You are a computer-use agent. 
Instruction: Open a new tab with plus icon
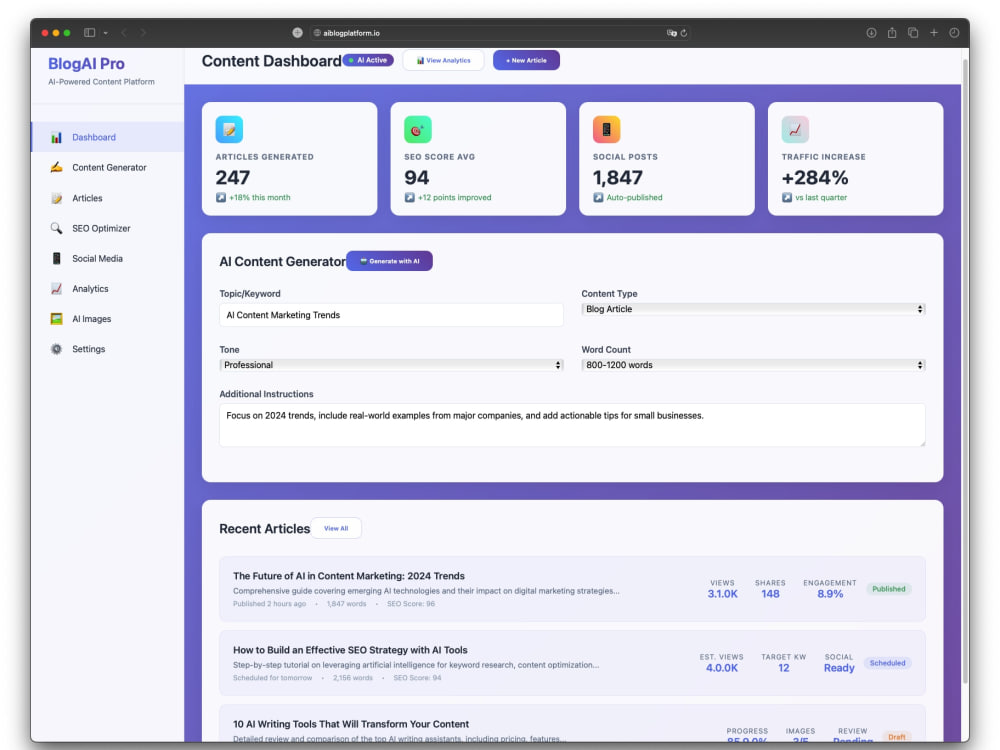click(934, 33)
